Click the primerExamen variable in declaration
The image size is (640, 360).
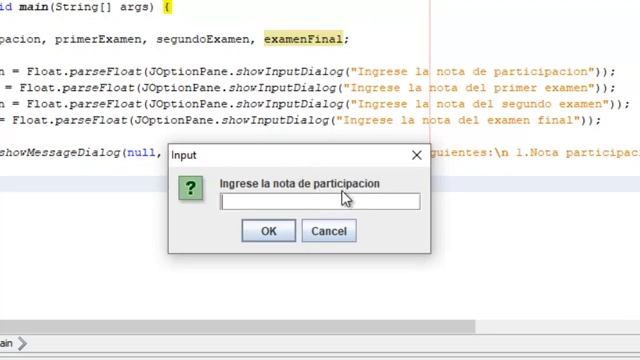pos(98,39)
